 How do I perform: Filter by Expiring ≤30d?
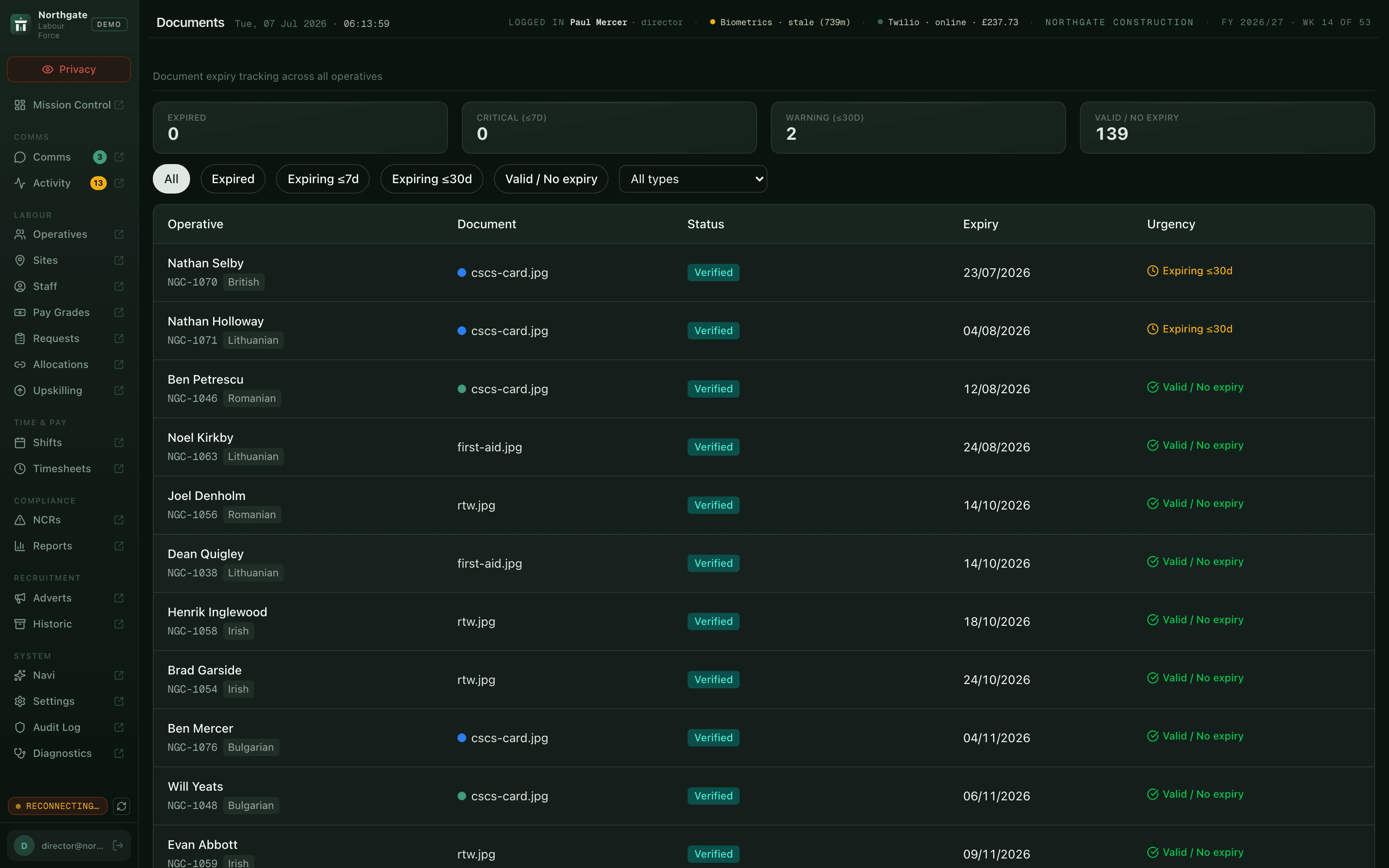coord(431,179)
